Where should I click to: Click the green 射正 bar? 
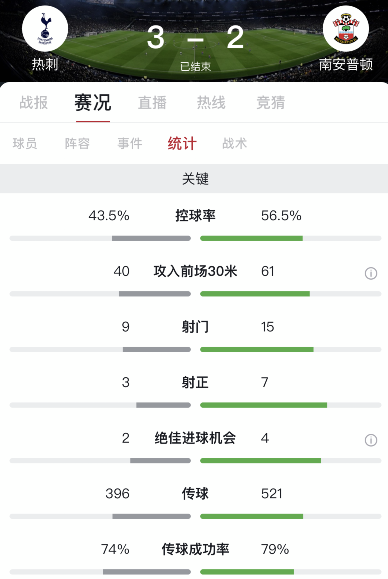[x=264, y=405]
